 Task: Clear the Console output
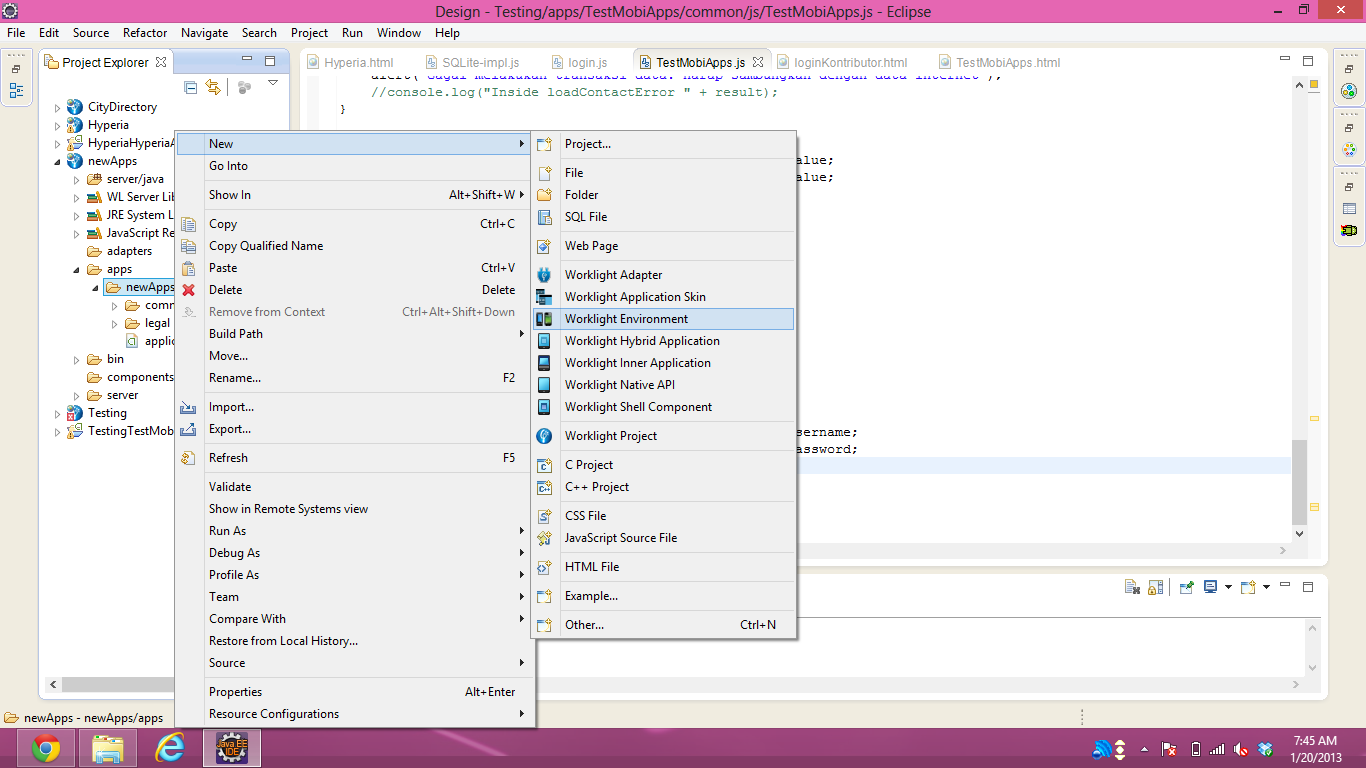point(1131,587)
